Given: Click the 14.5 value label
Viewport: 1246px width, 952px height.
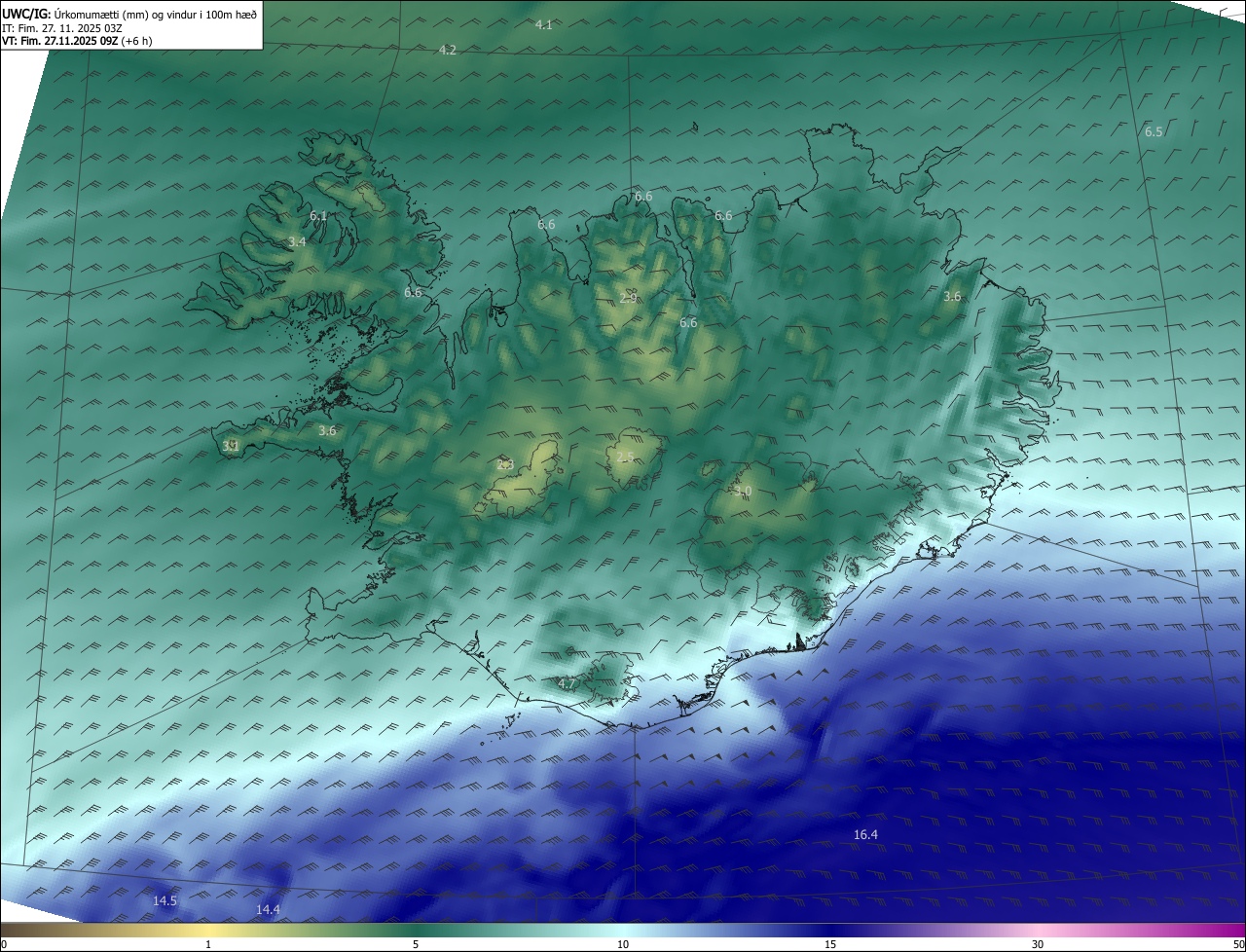Looking at the screenshot, I should 165,900.
